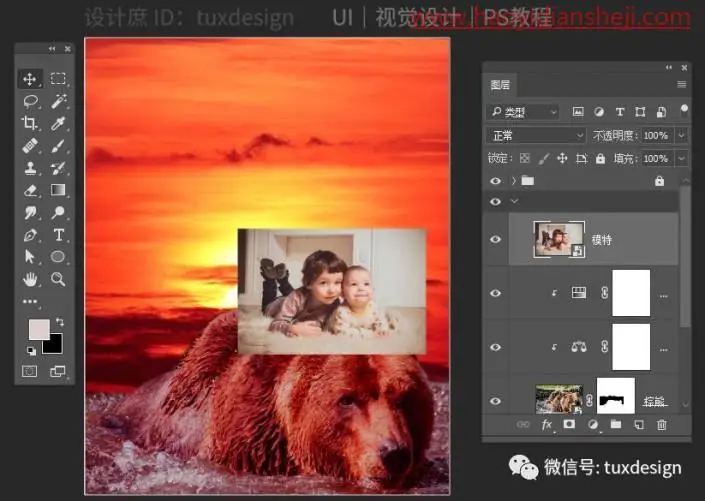Change the screen mode

pos(58,371)
